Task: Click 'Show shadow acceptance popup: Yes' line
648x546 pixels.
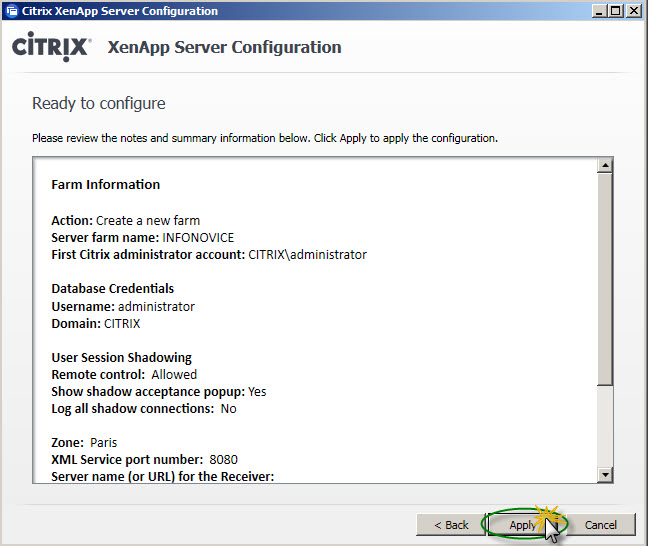Action: pyautogui.click(x=159, y=392)
